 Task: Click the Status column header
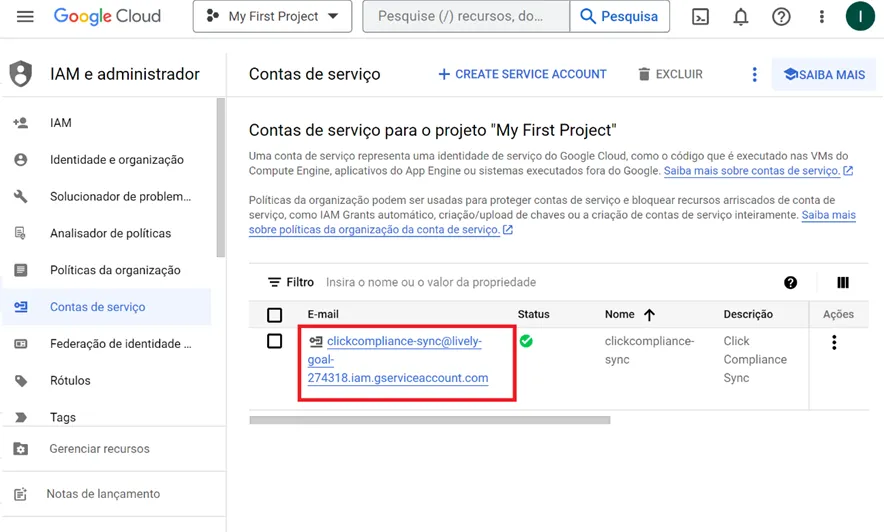click(533, 314)
